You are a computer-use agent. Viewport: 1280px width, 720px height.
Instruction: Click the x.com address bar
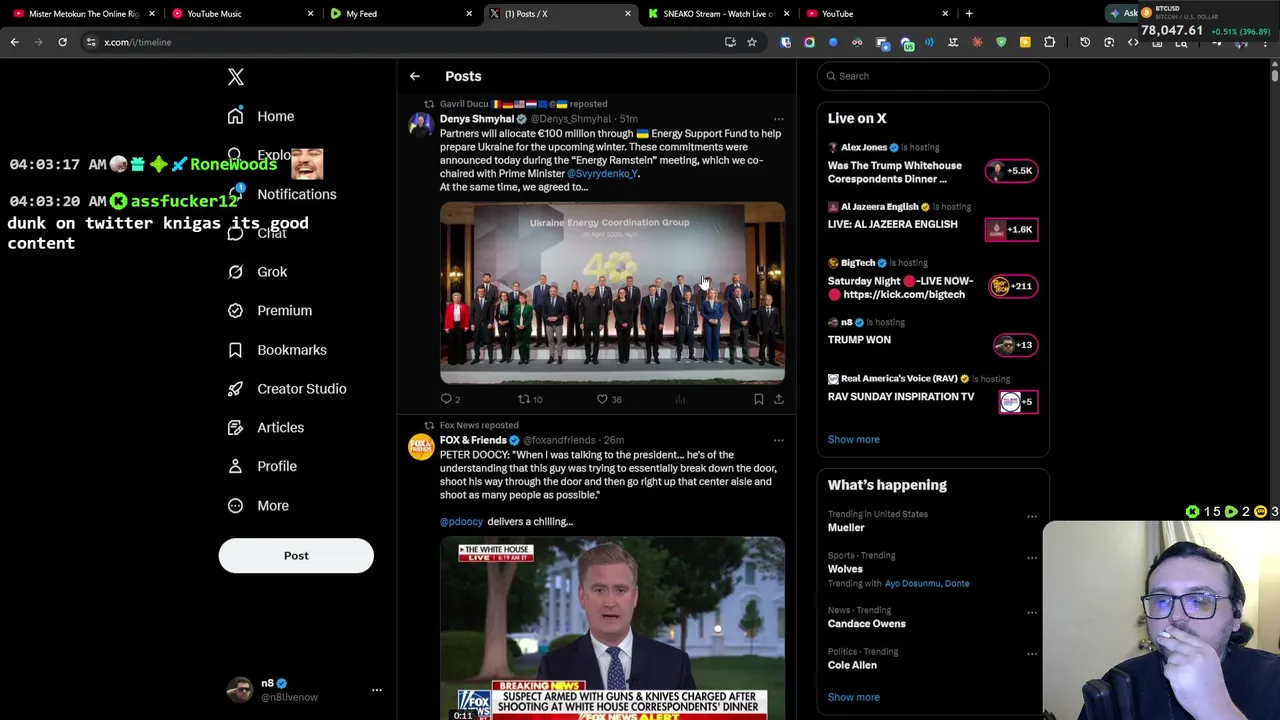tap(400, 42)
